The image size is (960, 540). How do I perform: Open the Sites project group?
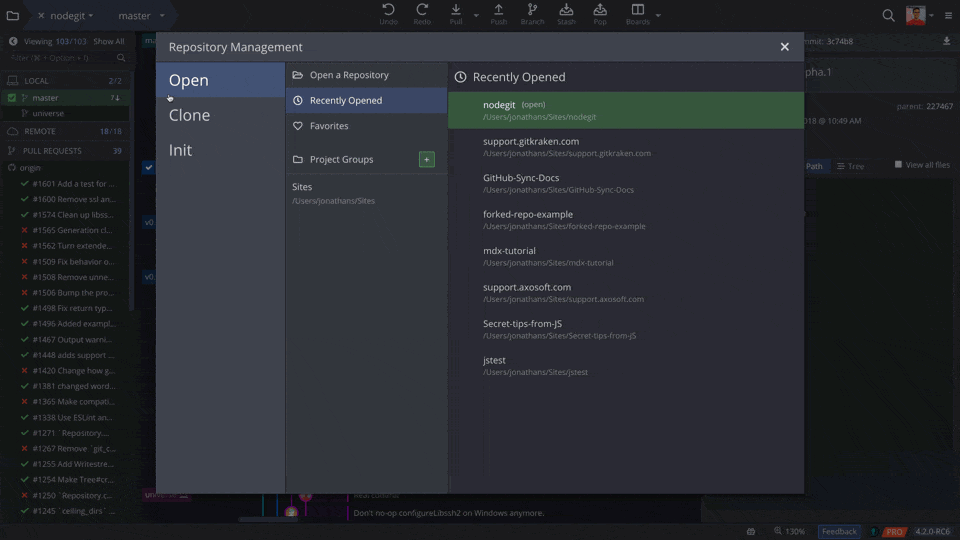pyautogui.click(x=366, y=193)
